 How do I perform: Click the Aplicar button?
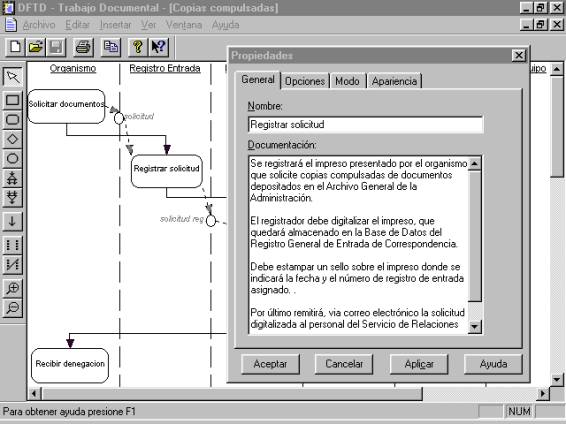pos(419,364)
